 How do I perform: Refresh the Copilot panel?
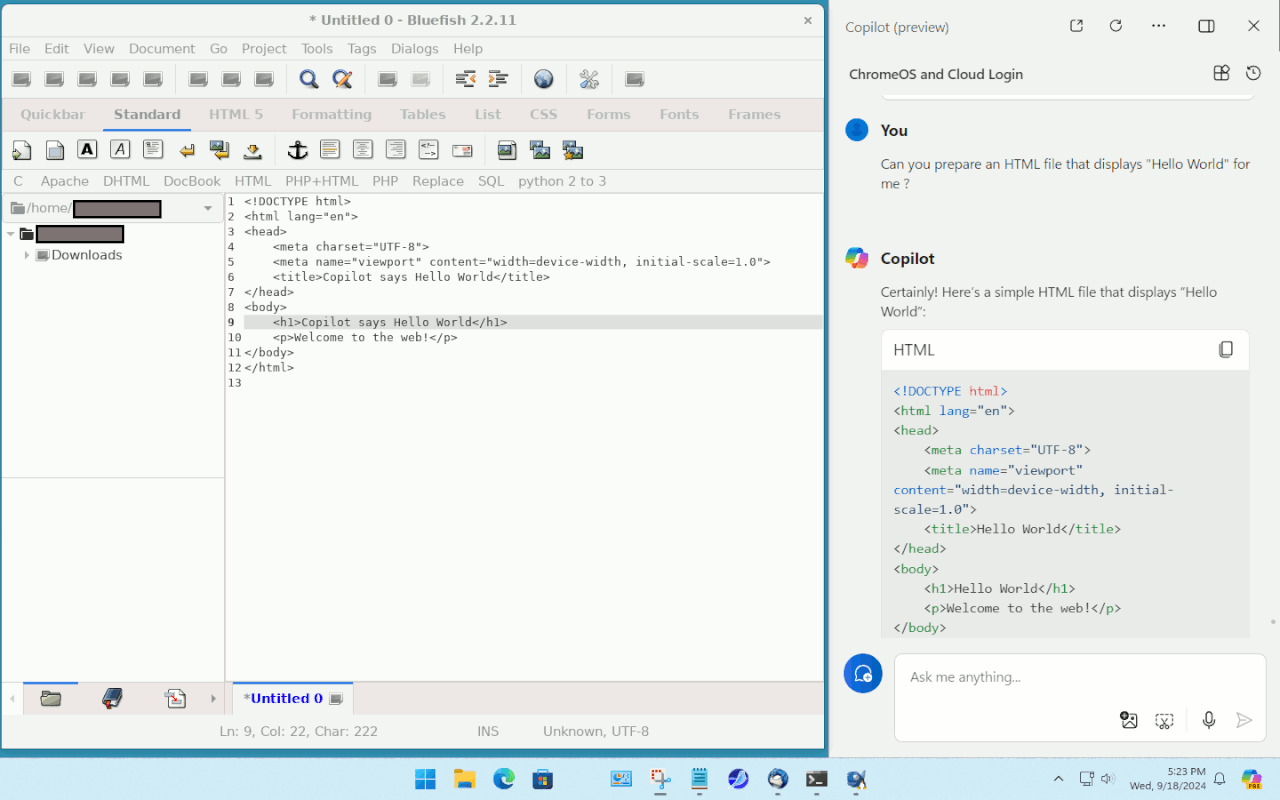click(1116, 26)
